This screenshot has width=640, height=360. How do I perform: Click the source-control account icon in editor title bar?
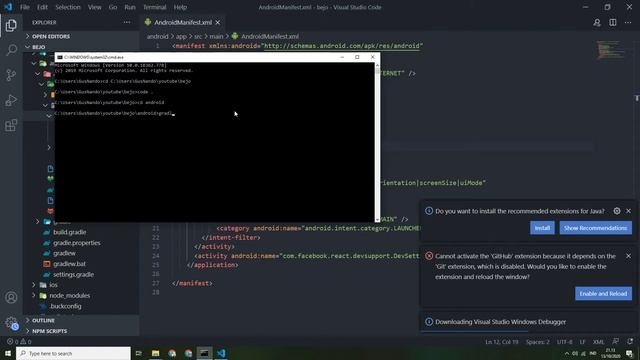597,22
